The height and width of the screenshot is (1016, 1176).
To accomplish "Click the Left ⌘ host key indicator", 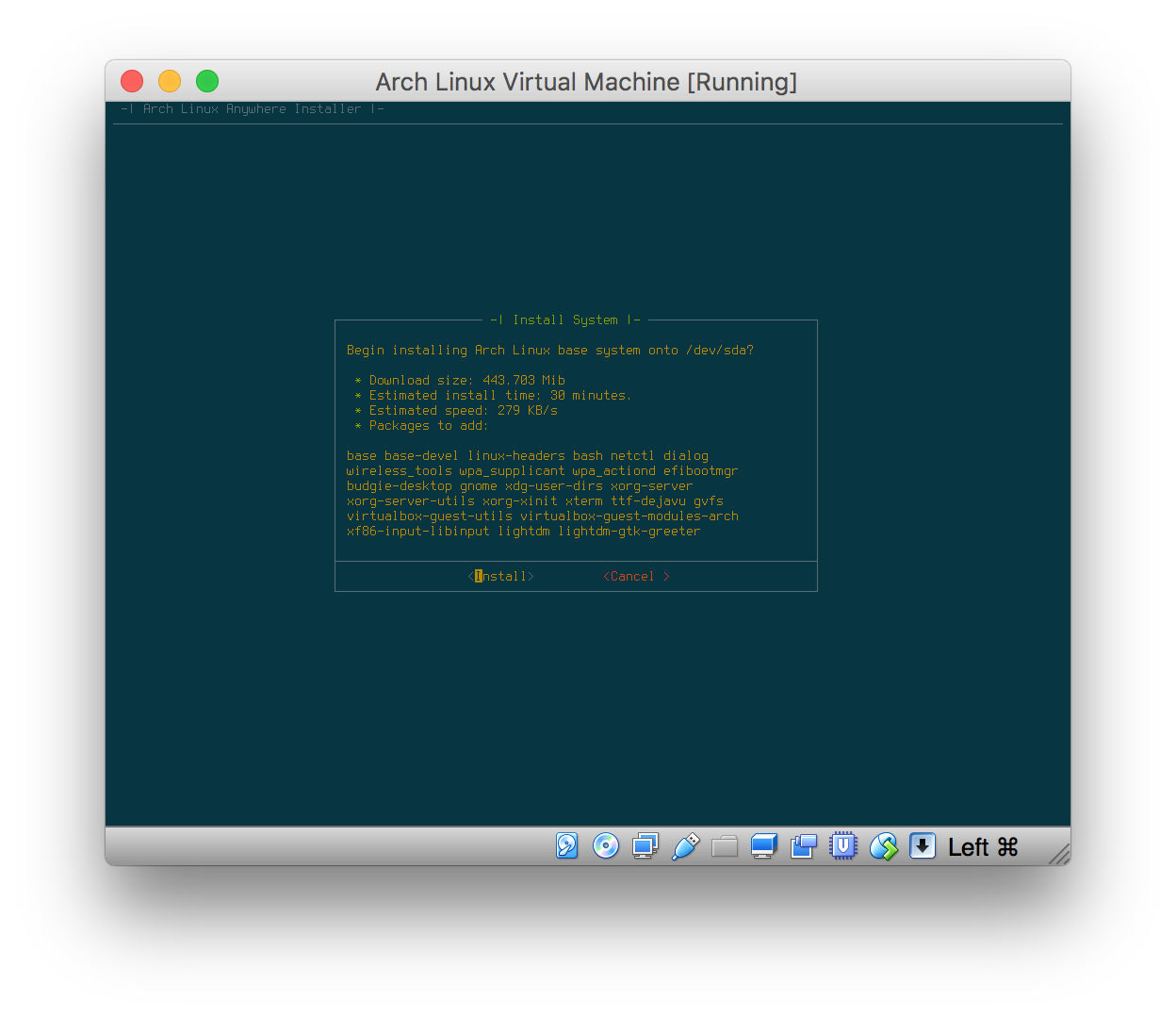I will (x=983, y=847).
